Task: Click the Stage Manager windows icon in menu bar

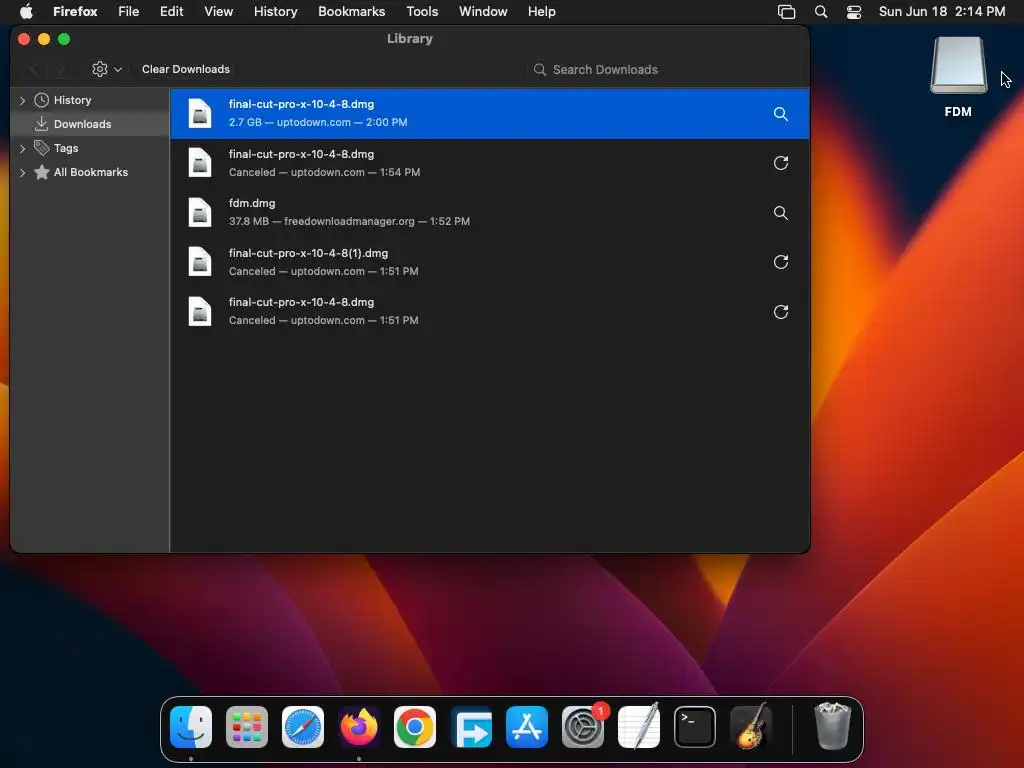Action: click(x=786, y=12)
